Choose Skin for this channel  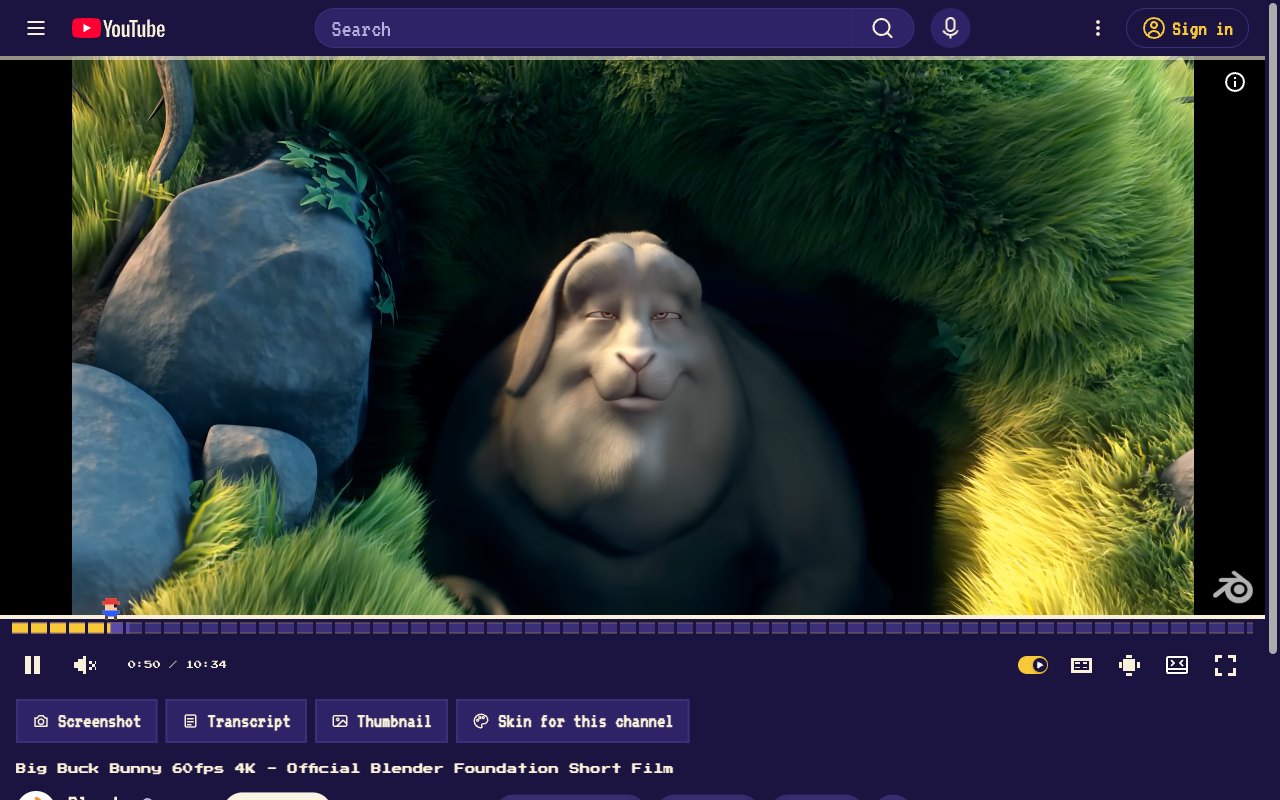point(572,721)
